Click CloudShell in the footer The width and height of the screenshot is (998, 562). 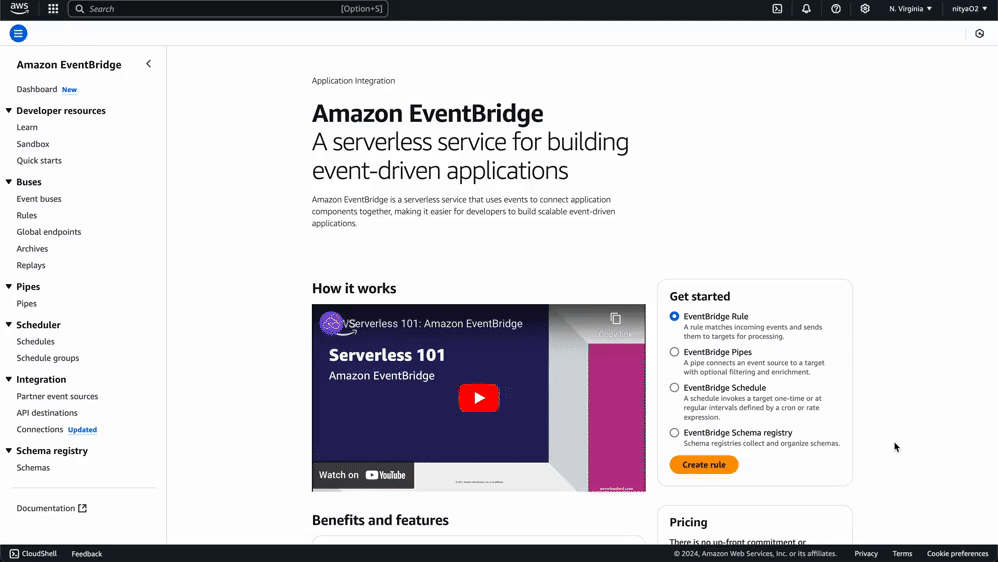pyautogui.click(x=33, y=554)
